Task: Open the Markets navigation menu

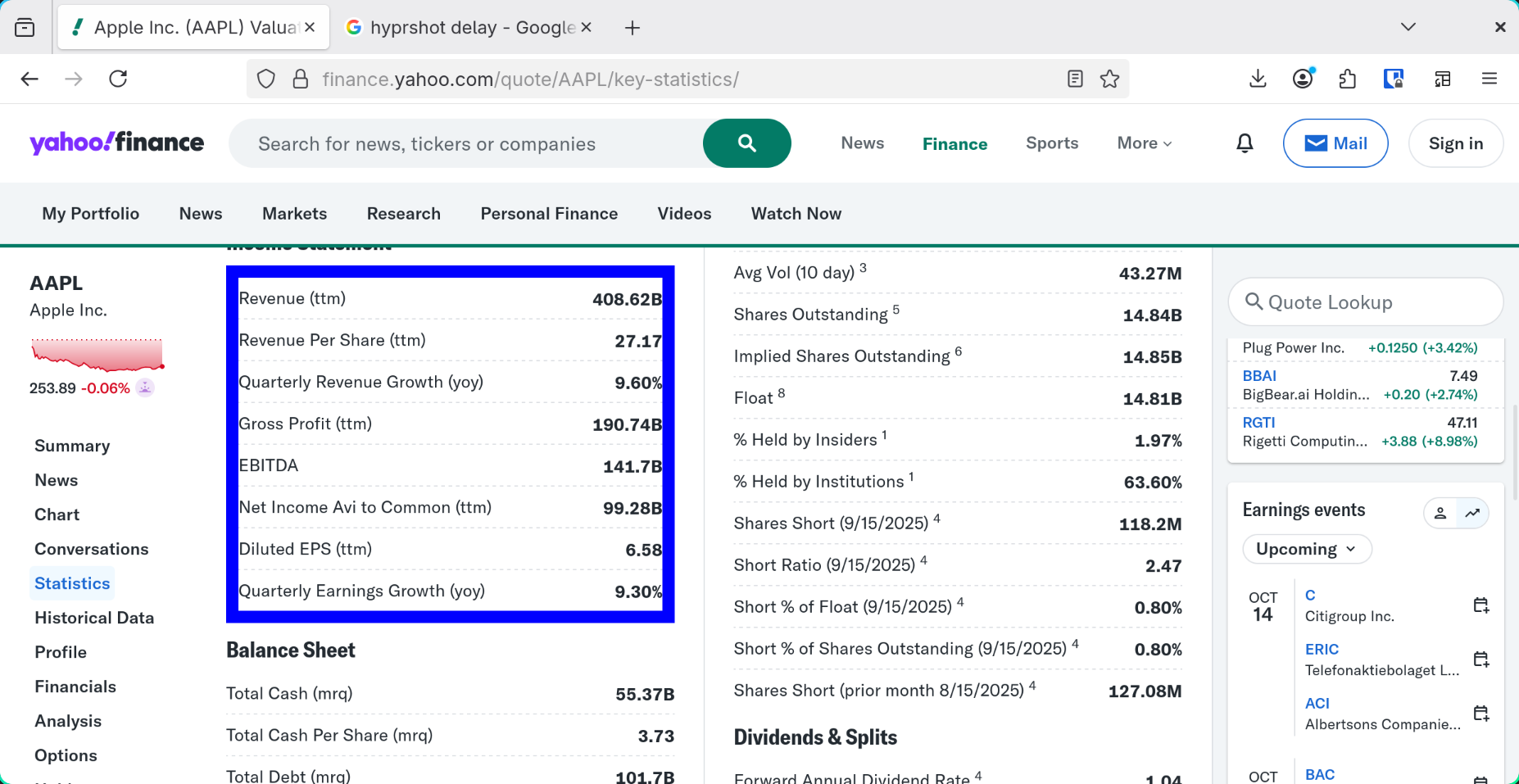Action: pos(294,214)
